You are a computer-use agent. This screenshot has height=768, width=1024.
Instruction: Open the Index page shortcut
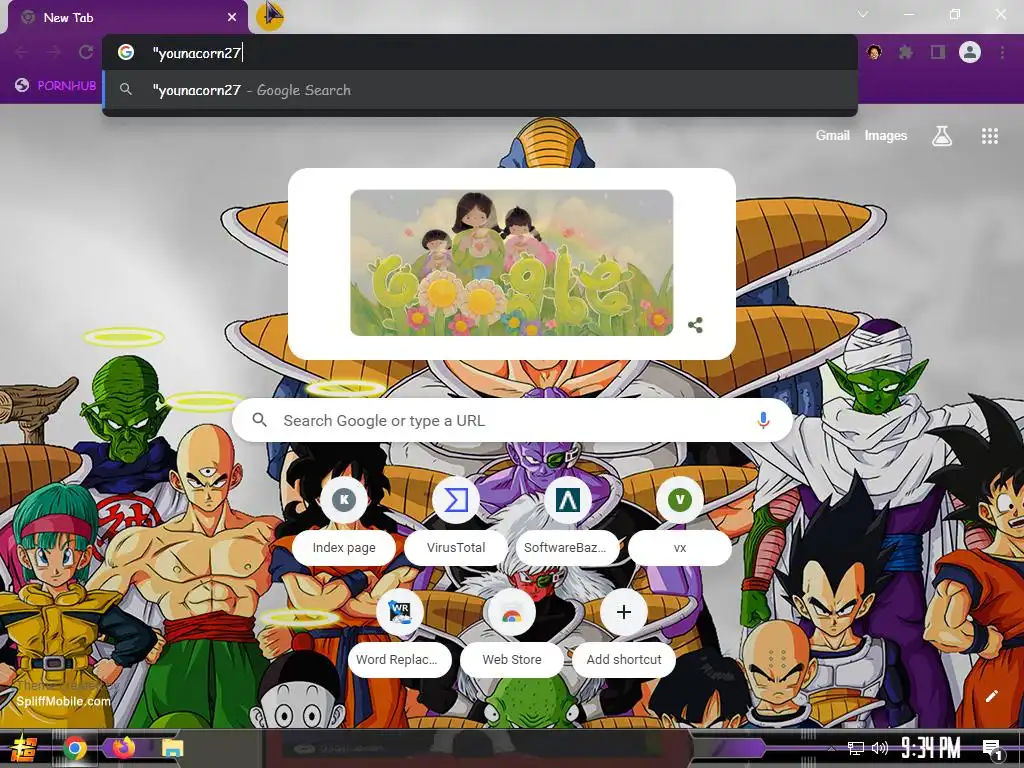click(344, 520)
